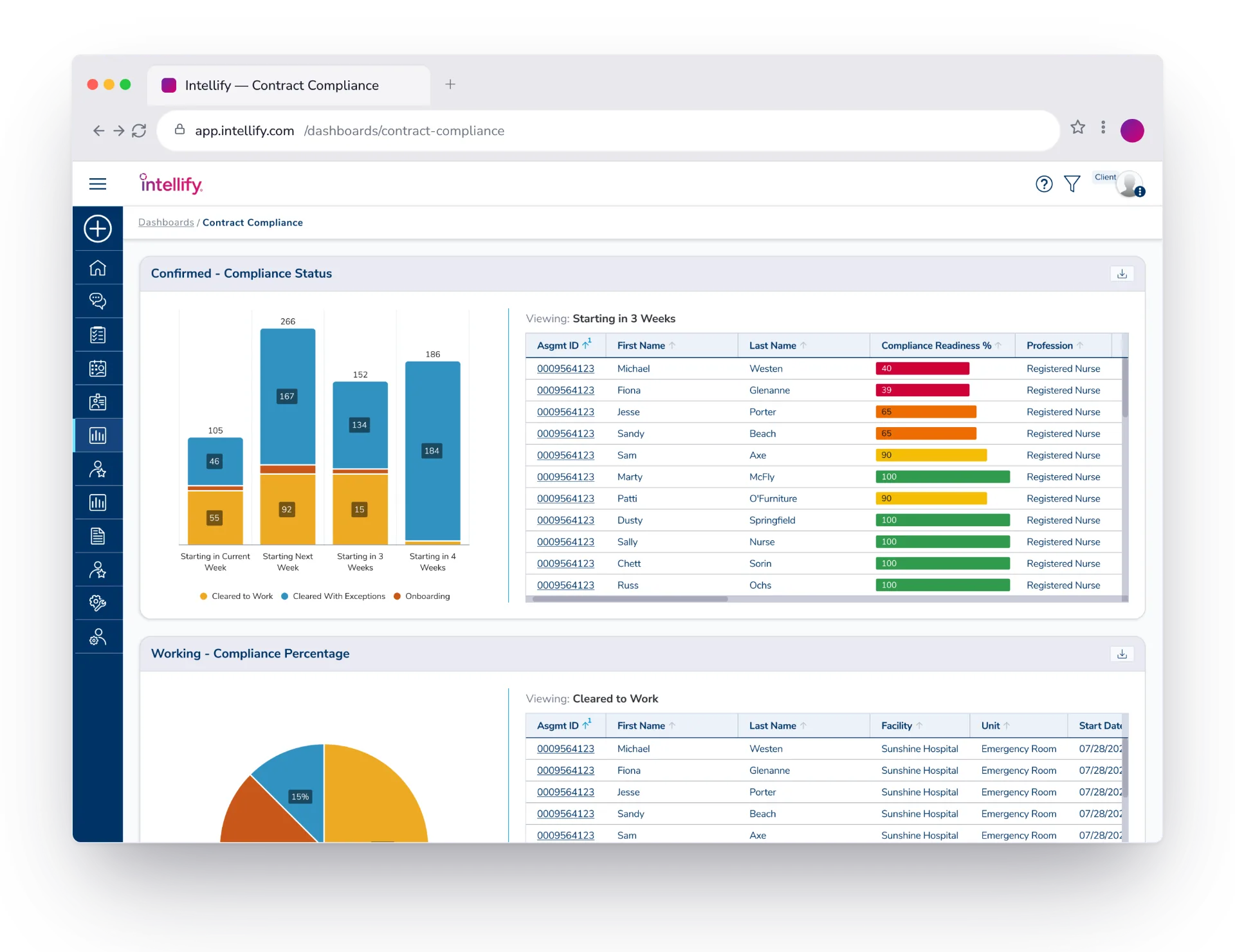The width and height of the screenshot is (1235, 952).
Task: Click the intellify logo
Action: coord(171,184)
